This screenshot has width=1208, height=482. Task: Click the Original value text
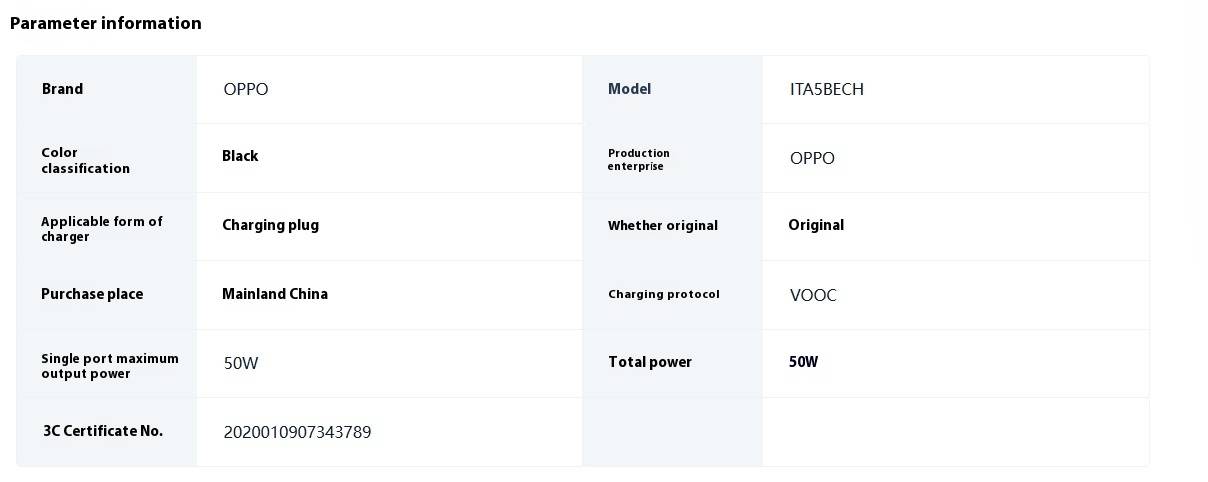pos(816,225)
